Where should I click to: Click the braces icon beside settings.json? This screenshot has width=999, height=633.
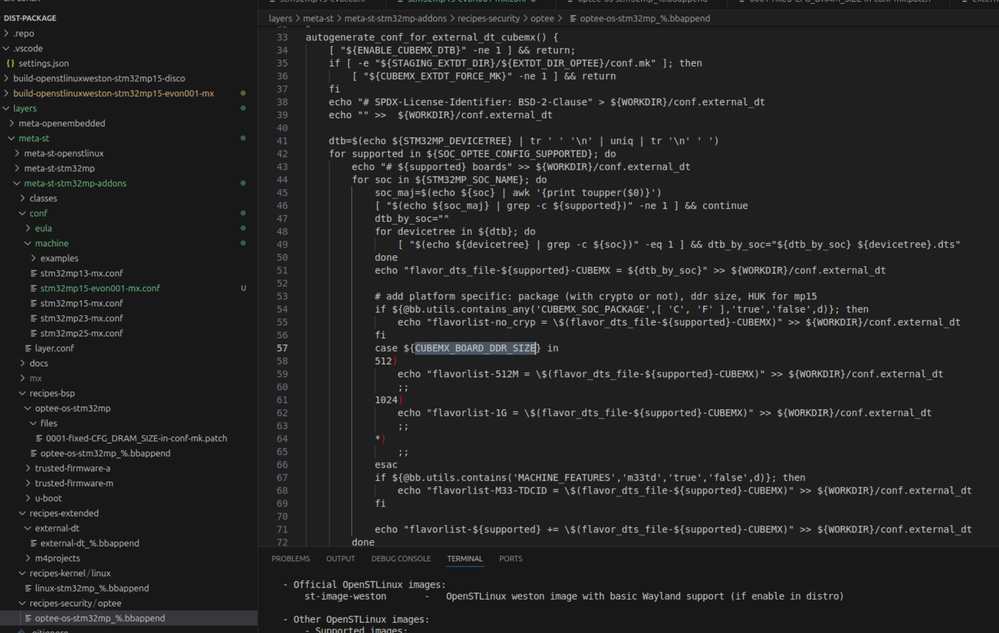click(x=10, y=63)
